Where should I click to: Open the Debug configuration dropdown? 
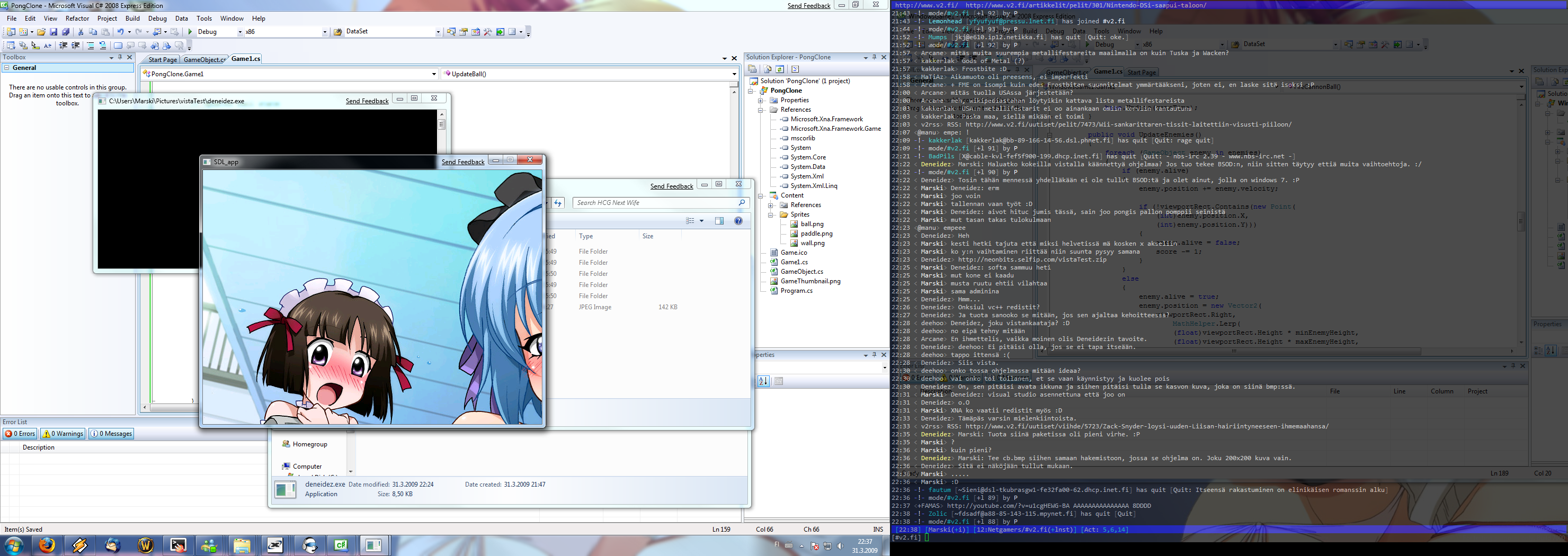pyautogui.click(x=239, y=32)
